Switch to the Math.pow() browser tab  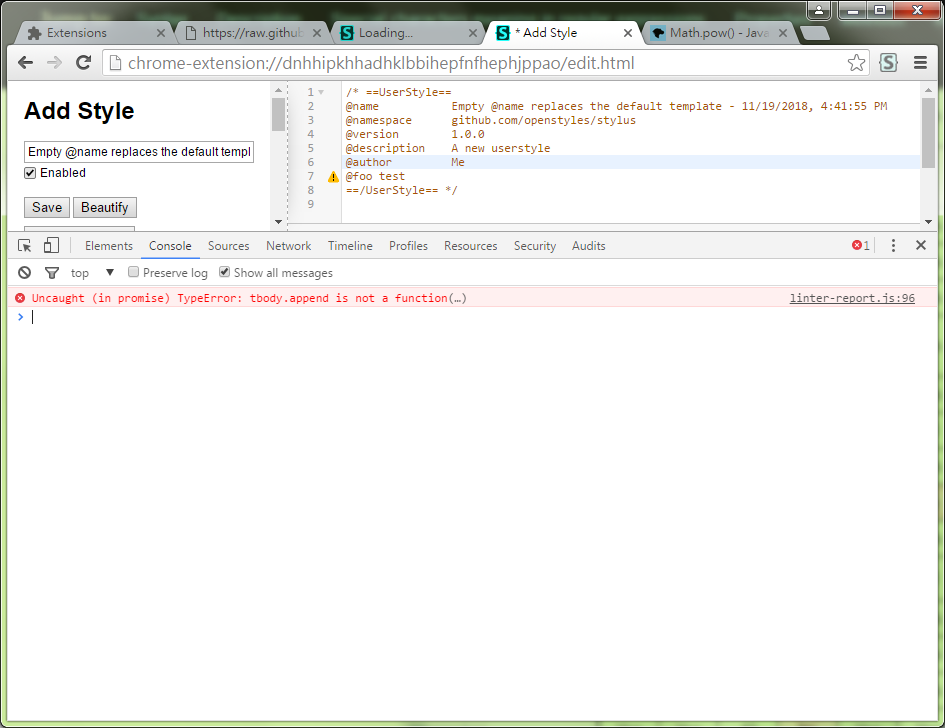(719, 33)
